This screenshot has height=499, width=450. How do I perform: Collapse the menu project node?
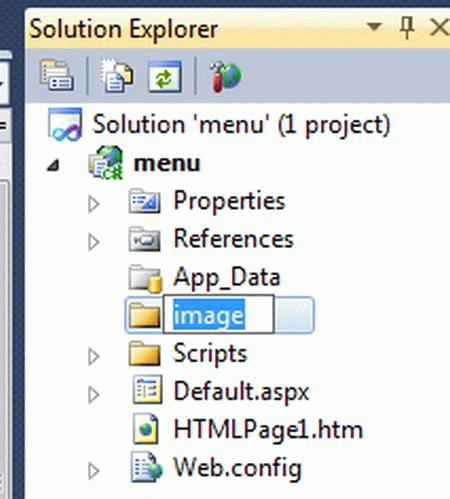[x=53, y=165]
